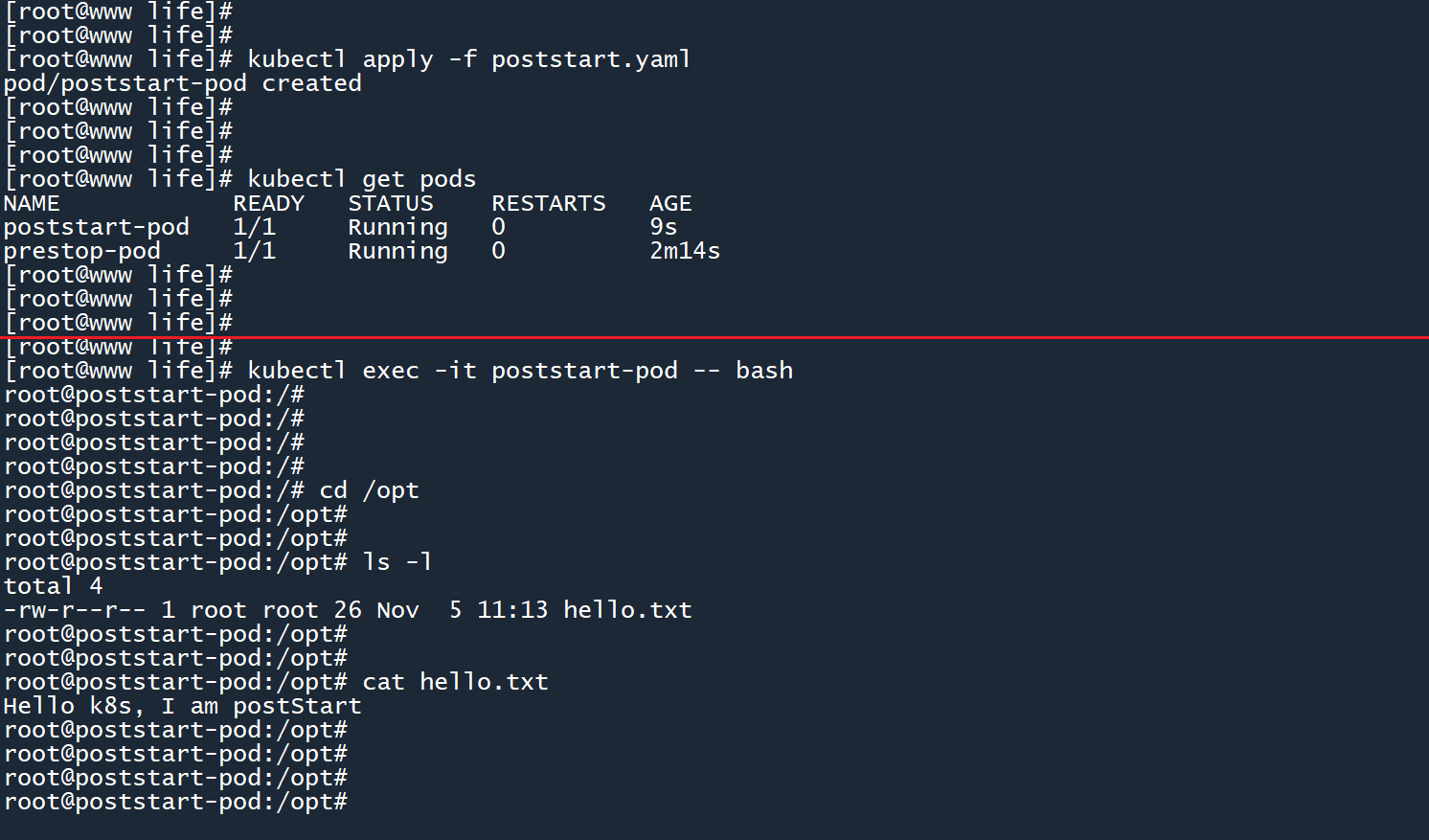Screen dimensions: 1429x840
Task: Click the 2m14s age value
Action: pyautogui.click(x=685, y=251)
